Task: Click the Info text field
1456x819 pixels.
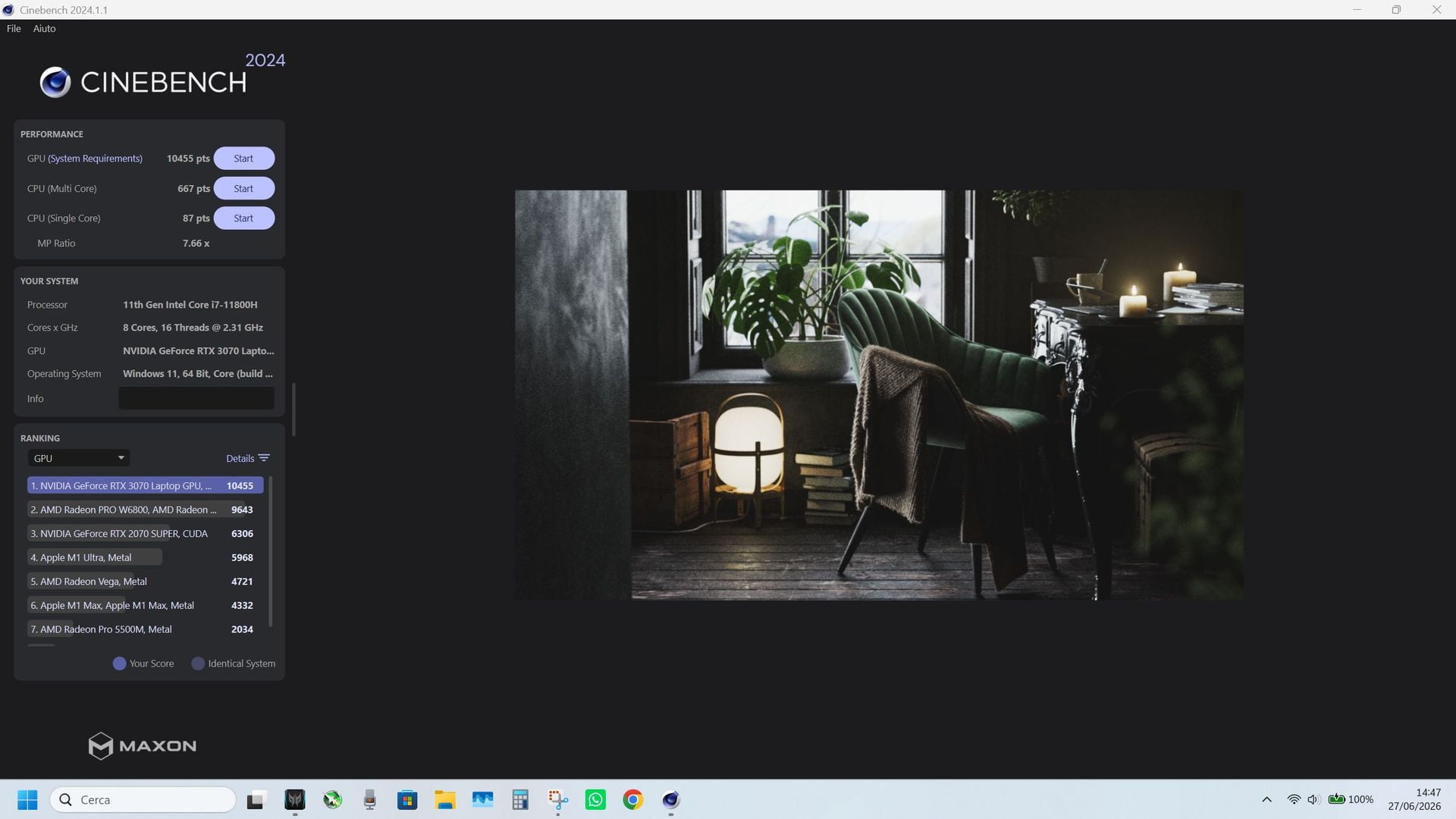Action: [x=196, y=398]
